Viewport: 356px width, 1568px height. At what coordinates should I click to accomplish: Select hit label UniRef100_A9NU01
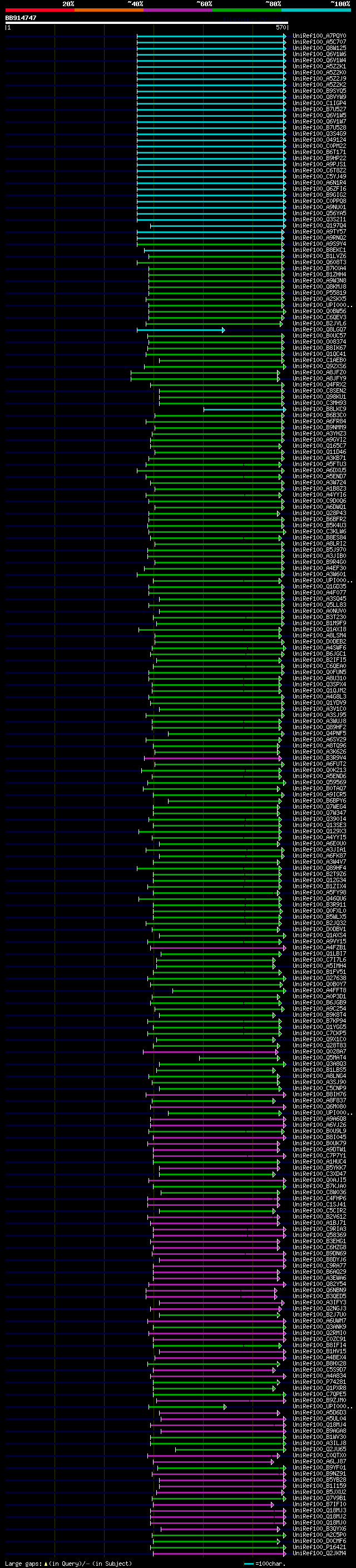pos(319,207)
